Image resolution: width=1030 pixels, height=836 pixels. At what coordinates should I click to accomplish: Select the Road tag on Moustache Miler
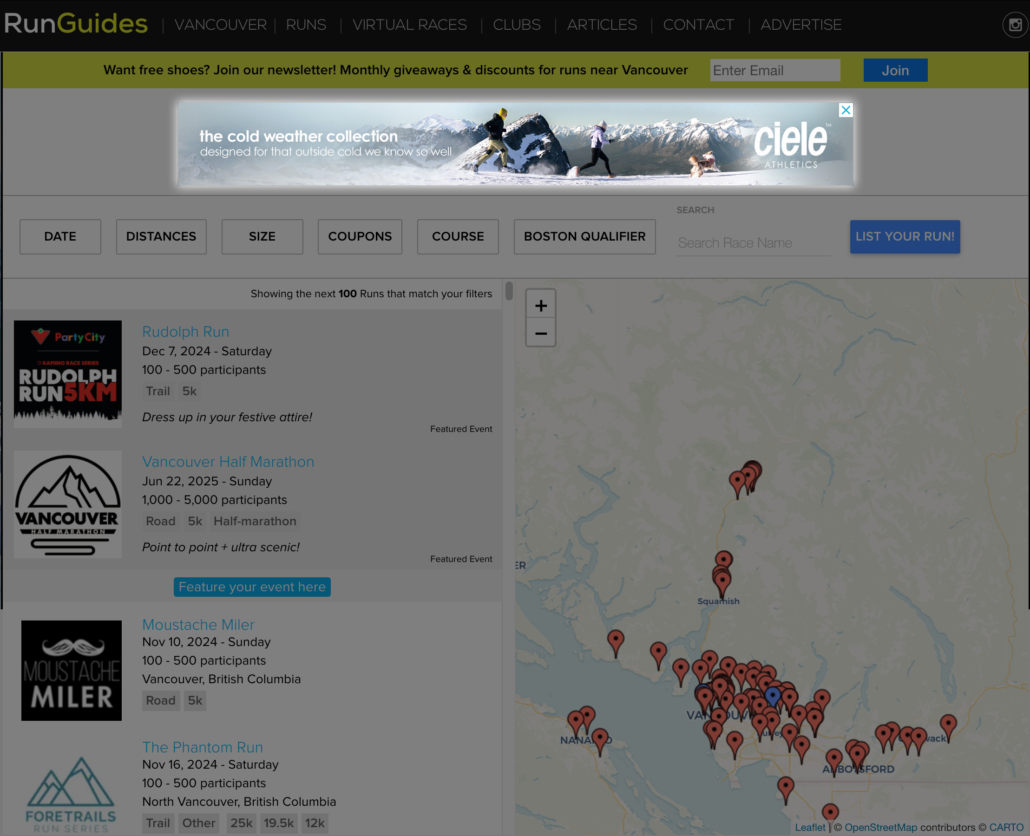160,701
